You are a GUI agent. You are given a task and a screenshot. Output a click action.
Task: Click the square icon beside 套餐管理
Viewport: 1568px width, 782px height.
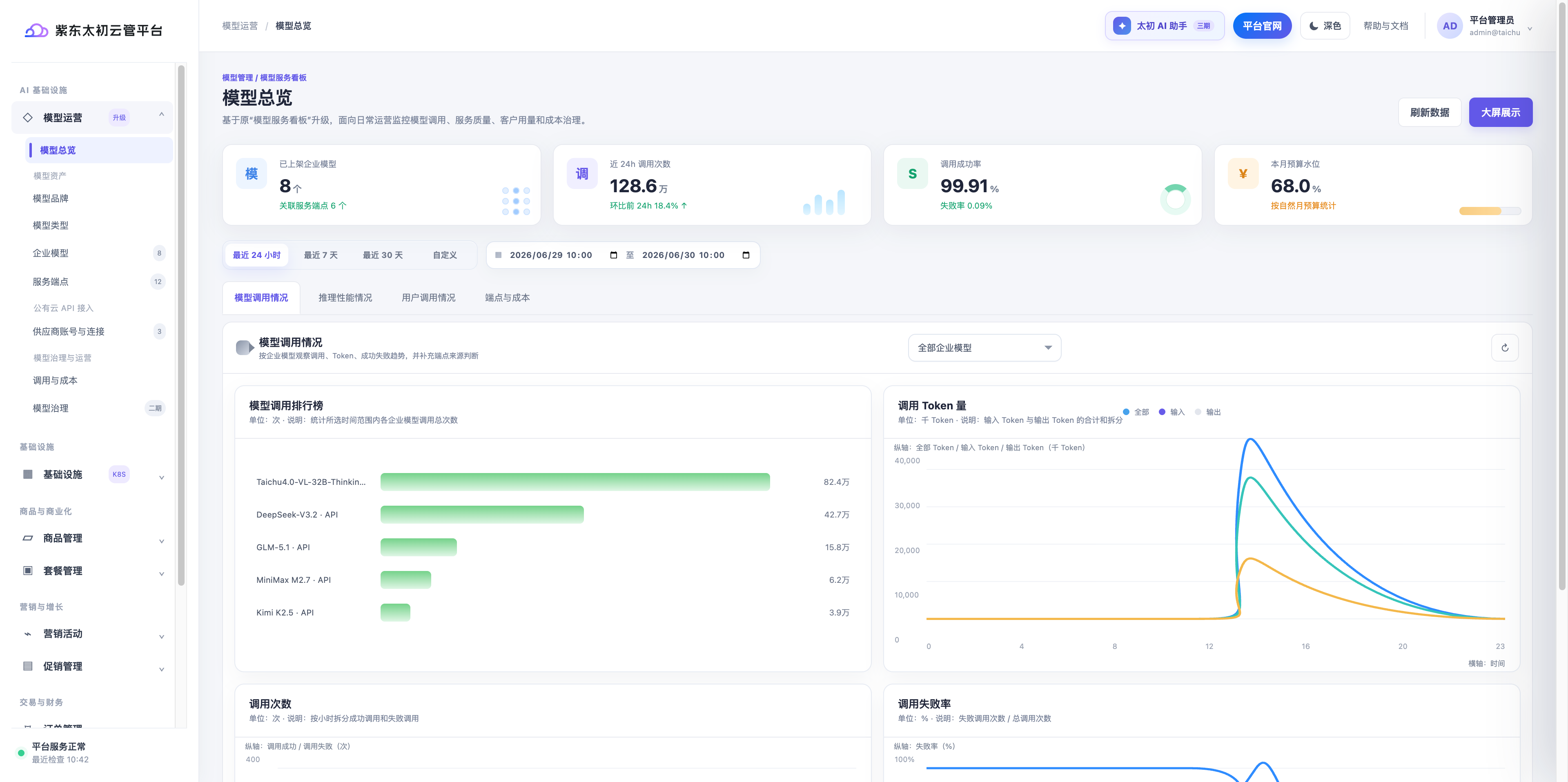click(x=28, y=570)
